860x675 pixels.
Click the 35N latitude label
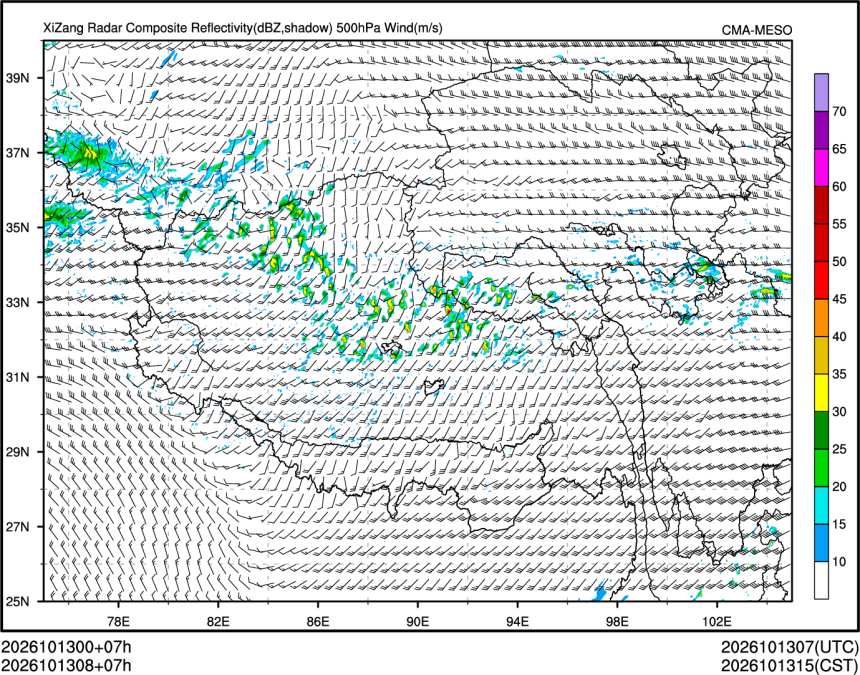(x=18, y=228)
